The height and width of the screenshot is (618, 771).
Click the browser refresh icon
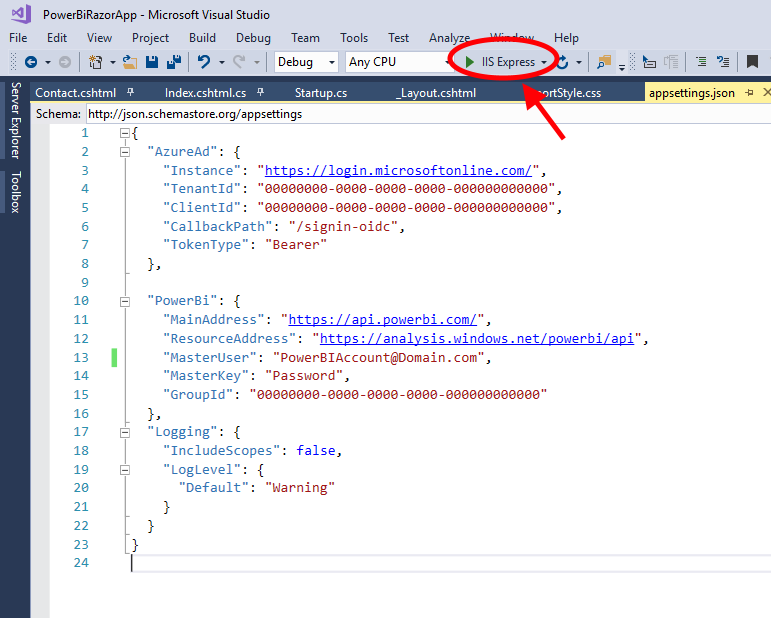[x=563, y=62]
